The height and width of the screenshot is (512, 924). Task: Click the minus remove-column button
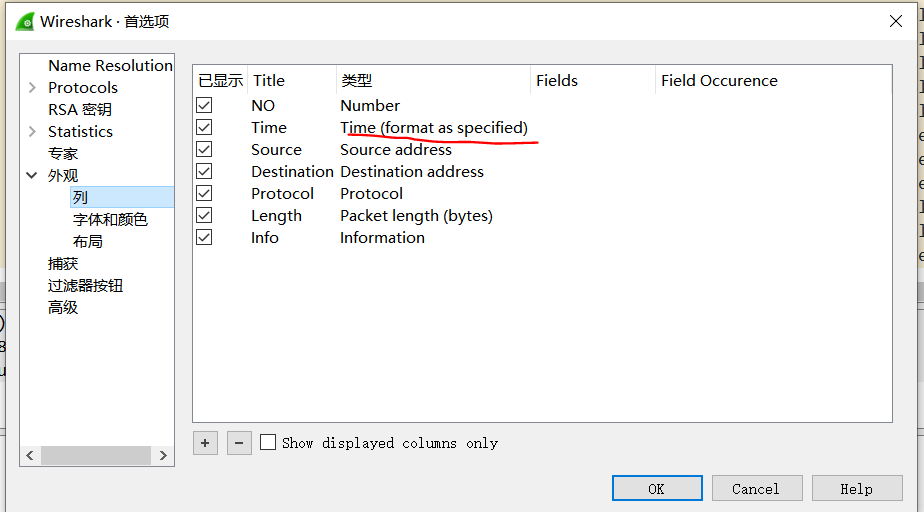[239, 442]
